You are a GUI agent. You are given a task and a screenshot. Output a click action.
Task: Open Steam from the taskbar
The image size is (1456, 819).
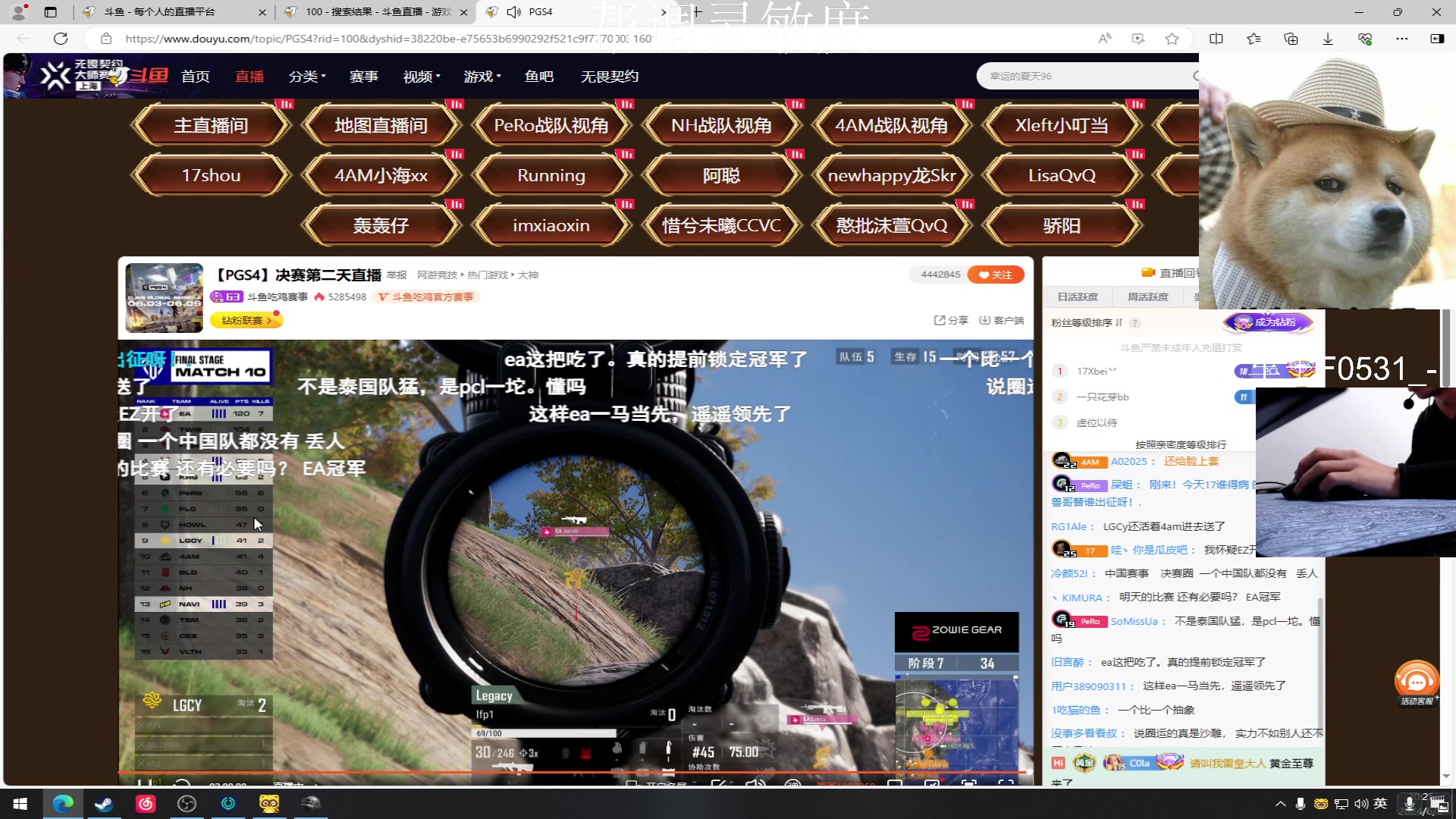pyautogui.click(x=104, y=803)
